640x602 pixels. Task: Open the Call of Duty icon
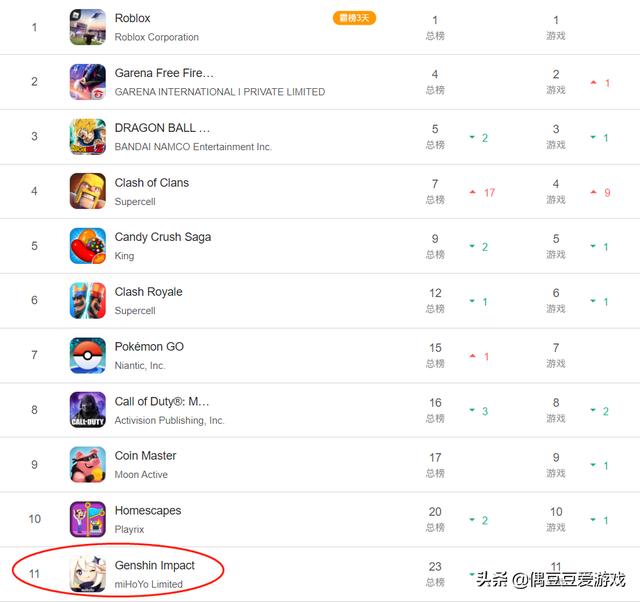pos(88,410)
